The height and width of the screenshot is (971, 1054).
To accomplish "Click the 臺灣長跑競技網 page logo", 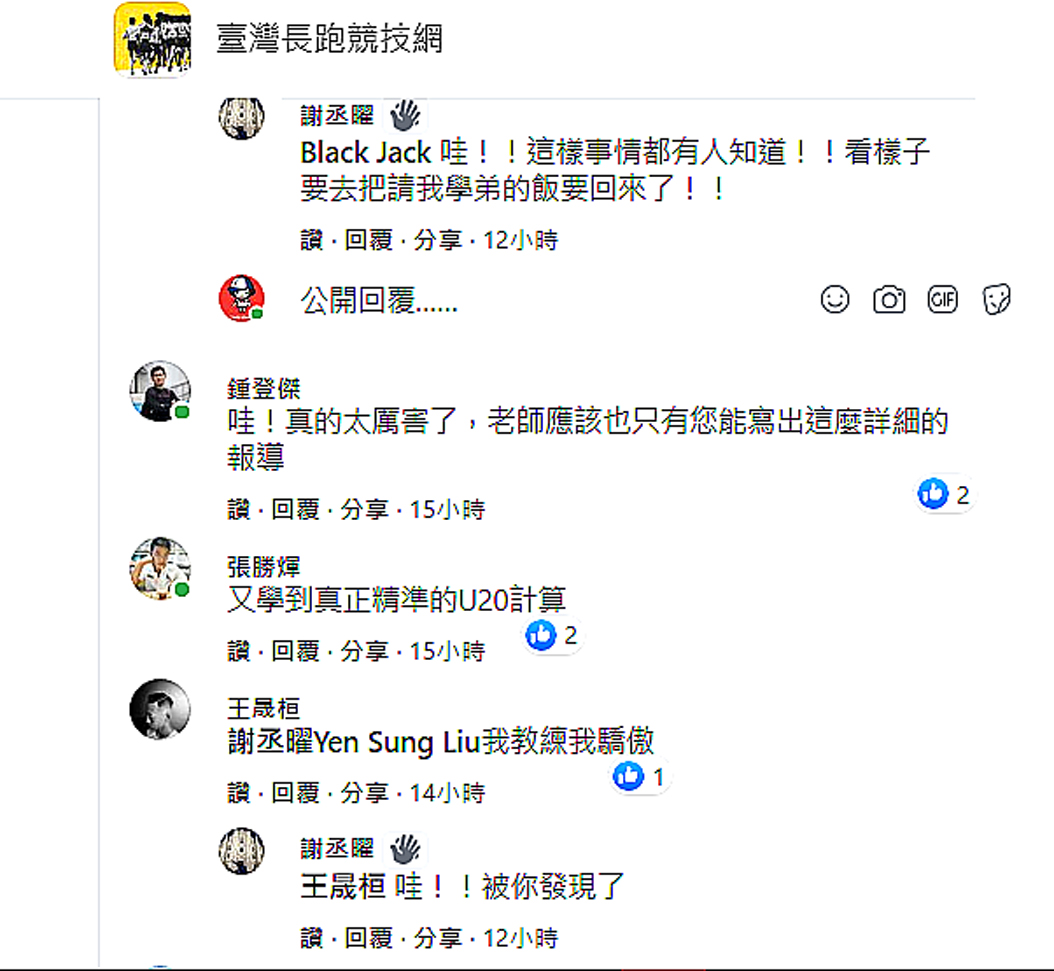I will (152, 39).
